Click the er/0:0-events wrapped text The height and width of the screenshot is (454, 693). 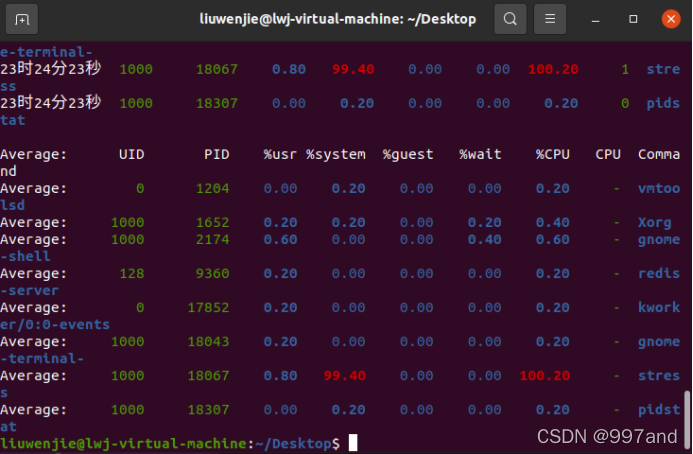pyautogui.click(x=55, y=324)
